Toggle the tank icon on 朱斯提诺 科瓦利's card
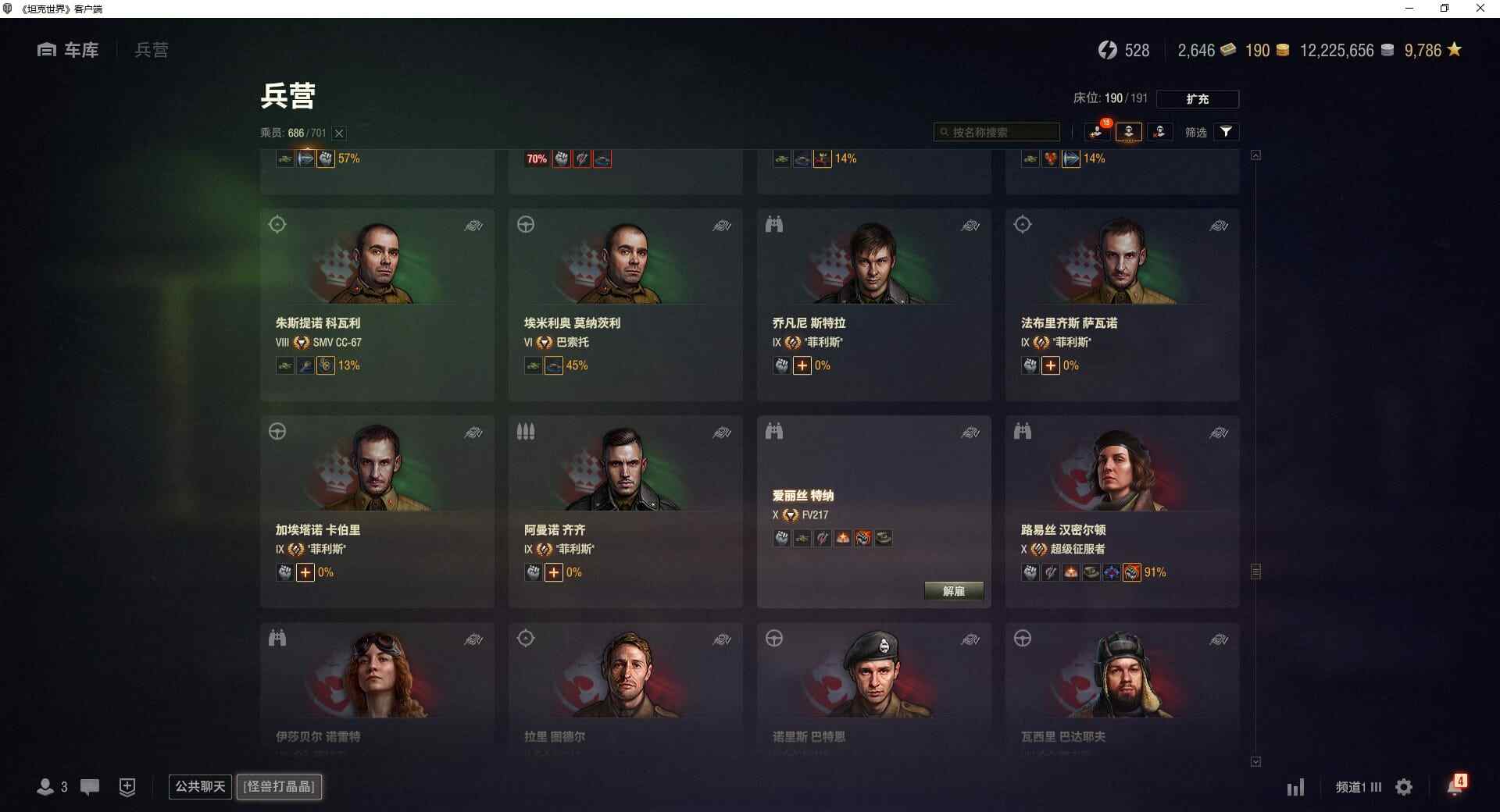 tap(473, 226)
